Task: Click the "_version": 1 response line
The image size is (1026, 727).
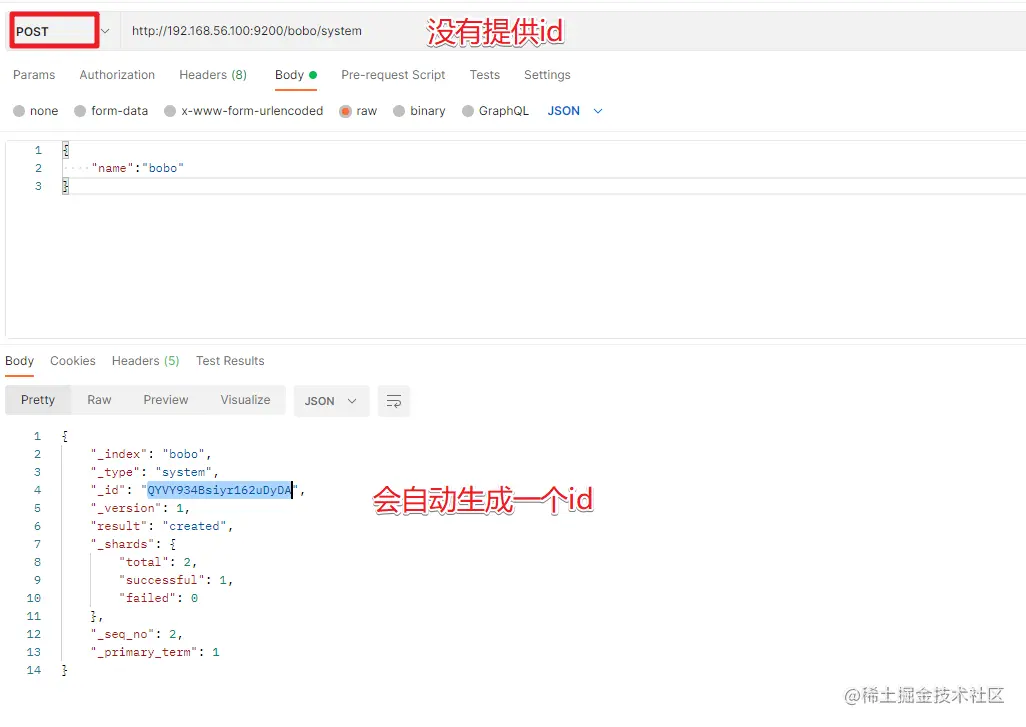Action: 140,508
